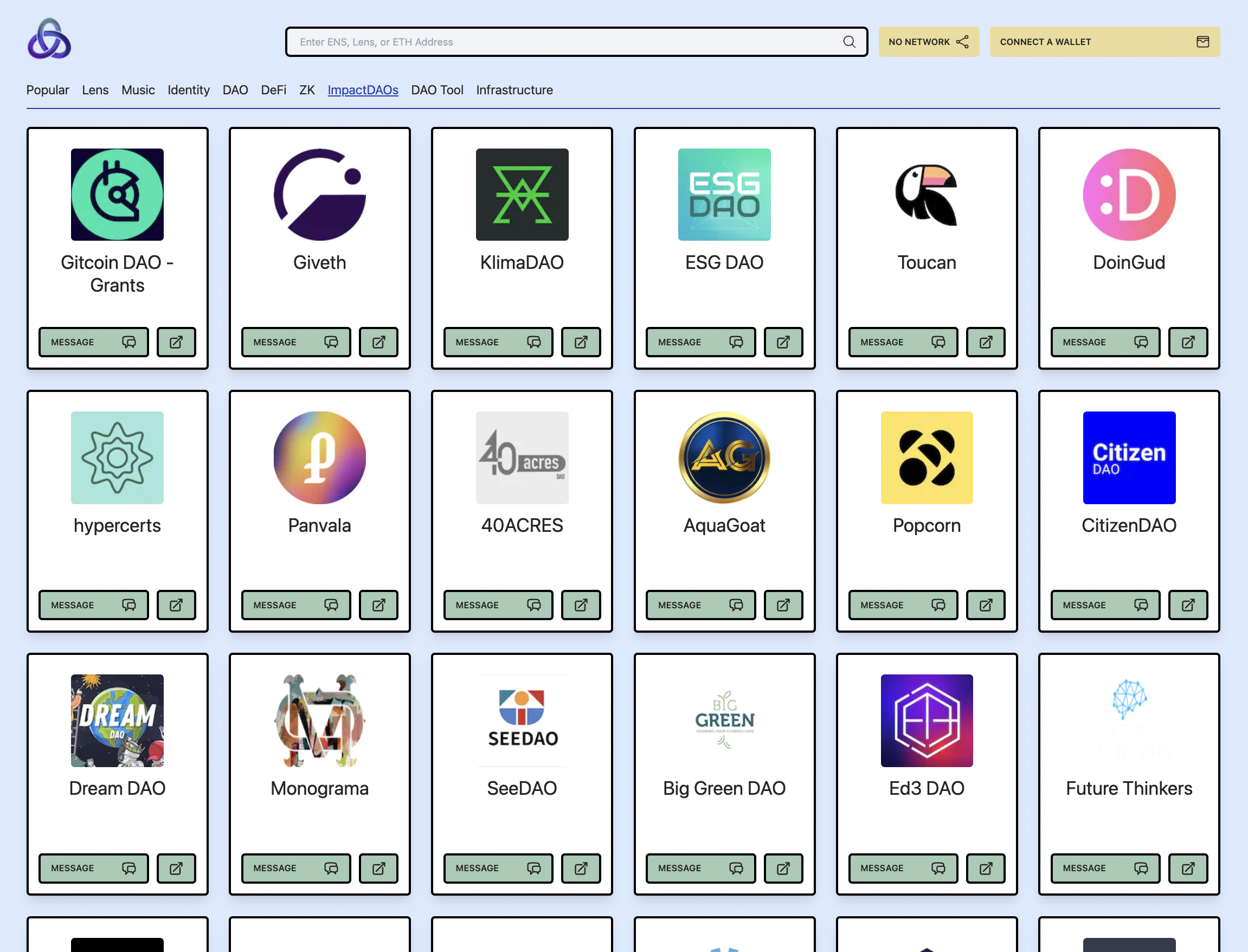Message ESG DAO
This screenshot has height=952, width=1248.
pos(700,342)
